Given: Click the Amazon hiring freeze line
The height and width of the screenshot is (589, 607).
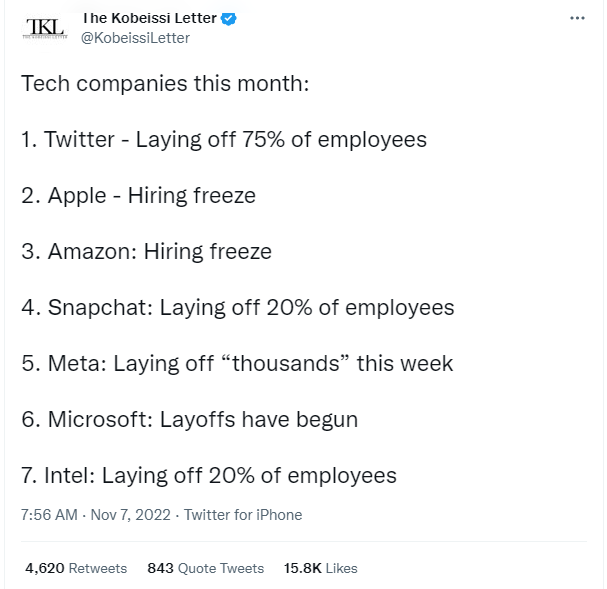Looking at the screenshot, I should tap(147, 252).
